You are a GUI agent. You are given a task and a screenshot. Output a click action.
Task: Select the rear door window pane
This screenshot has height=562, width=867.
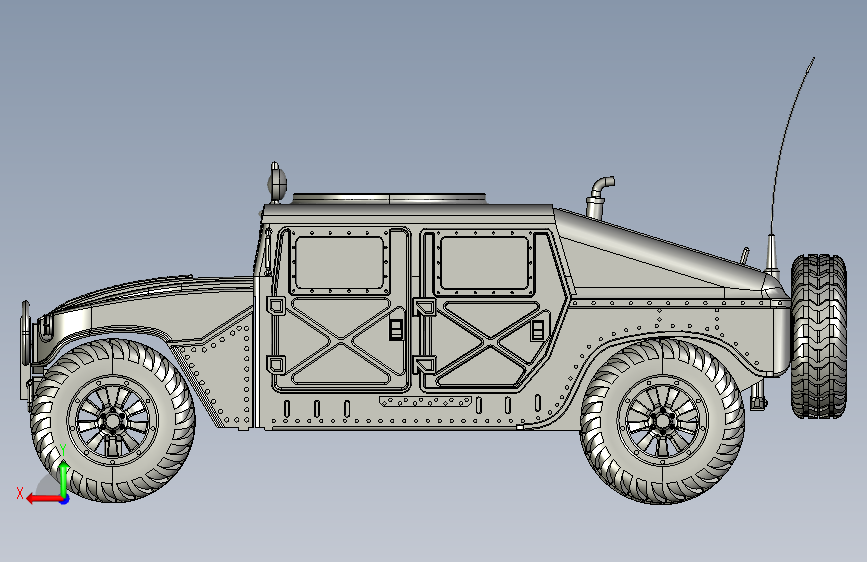pos(484,263)
